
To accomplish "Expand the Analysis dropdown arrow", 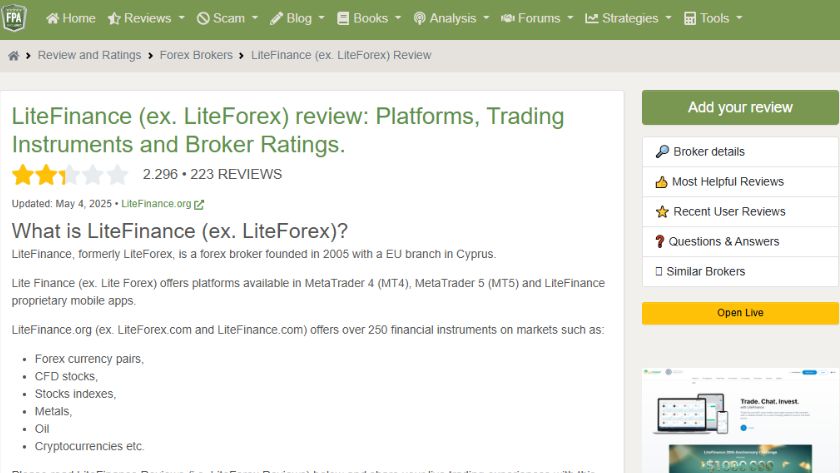I will pos(486,18).
